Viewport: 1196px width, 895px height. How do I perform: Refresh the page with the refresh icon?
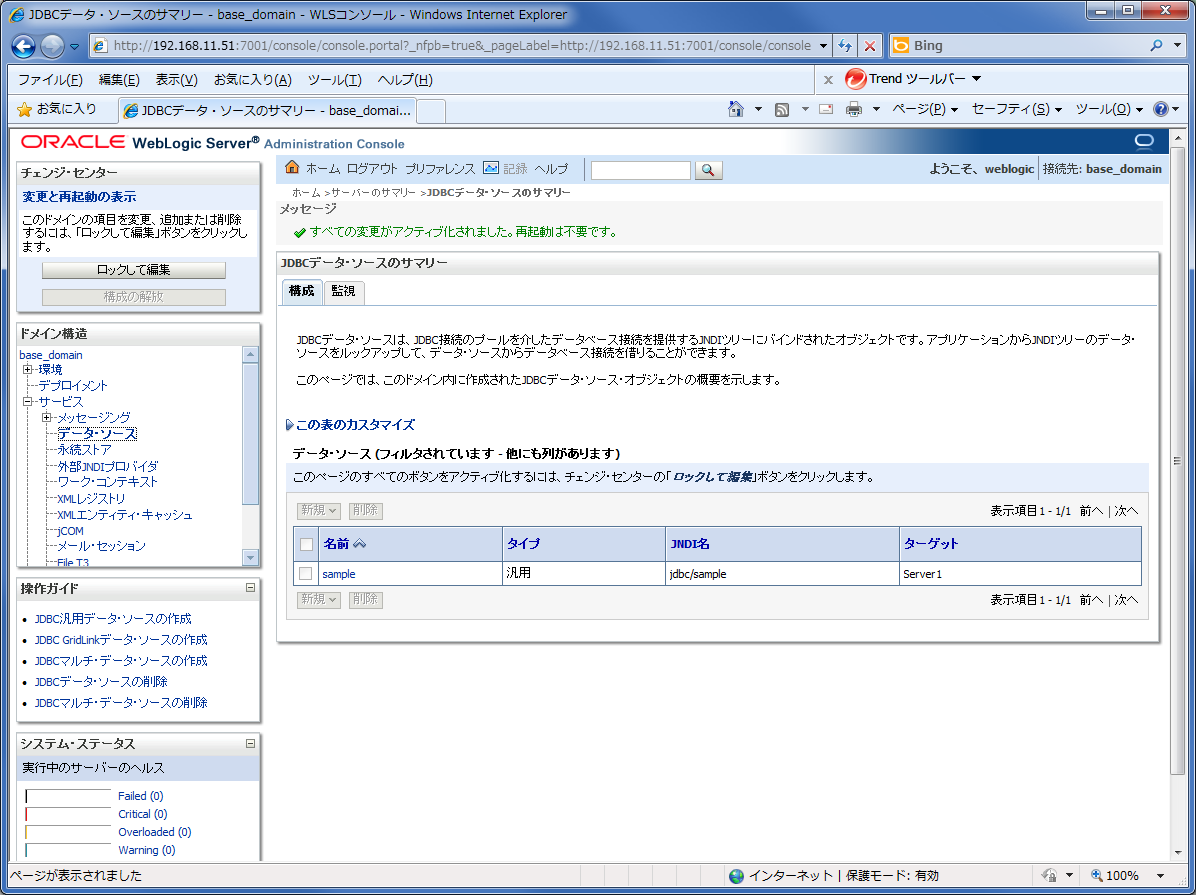click(845, 46)
